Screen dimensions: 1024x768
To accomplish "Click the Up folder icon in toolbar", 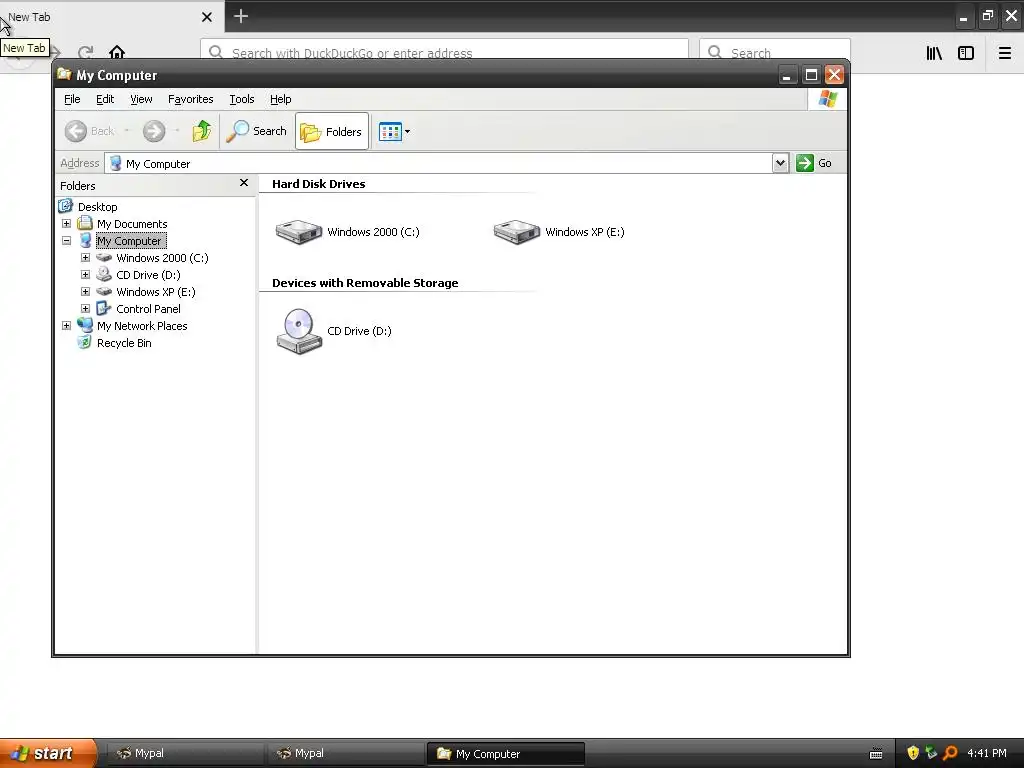I will [202, 131].
